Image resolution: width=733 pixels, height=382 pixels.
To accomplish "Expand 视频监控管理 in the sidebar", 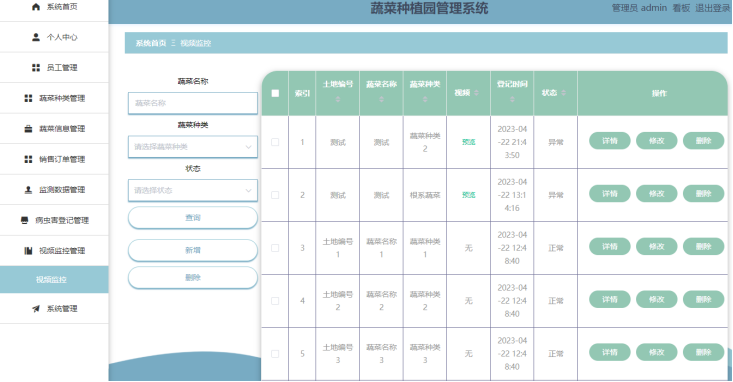I will point(54,251).
